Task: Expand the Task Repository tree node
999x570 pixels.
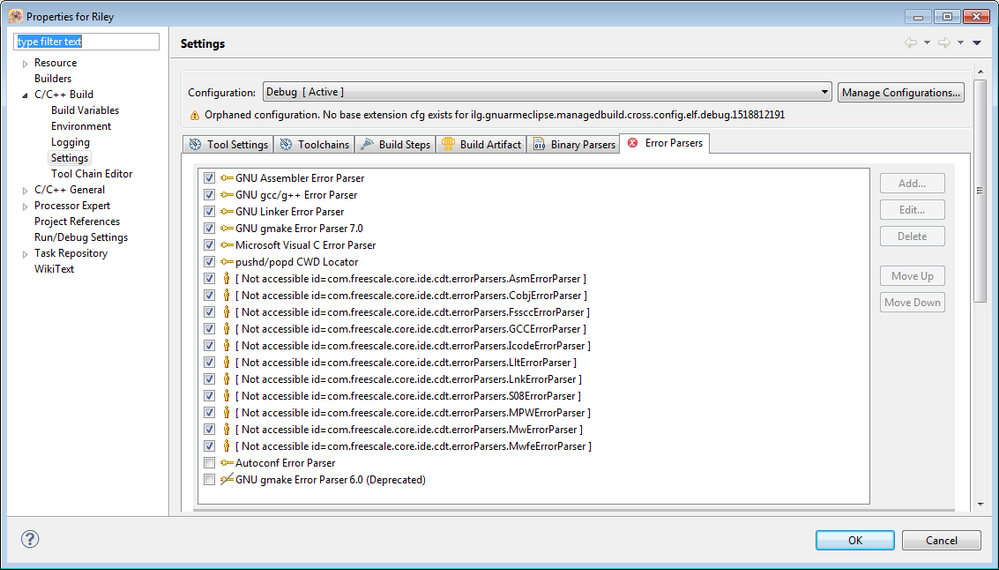Action: pyautogui.click(x=25, y=254)
